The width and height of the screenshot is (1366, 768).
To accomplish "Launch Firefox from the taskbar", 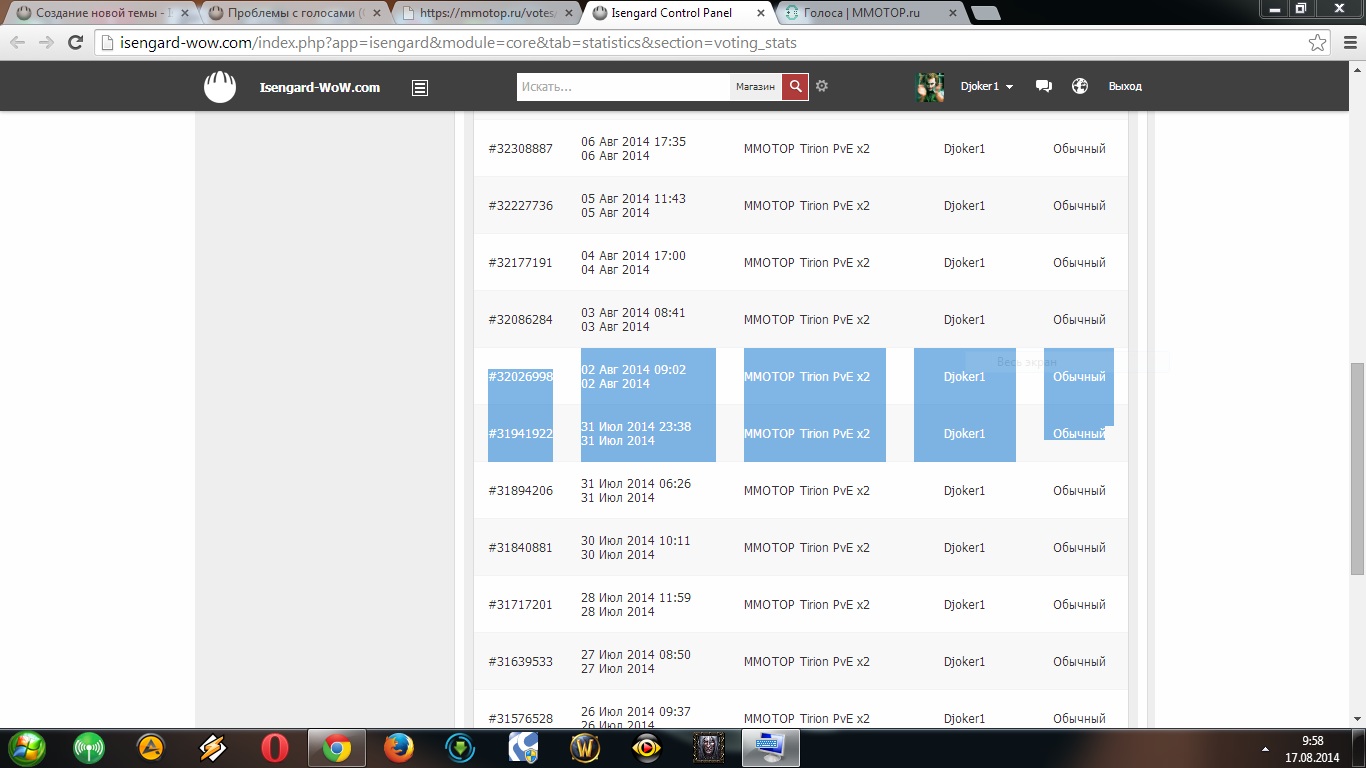I will point(398,748).
